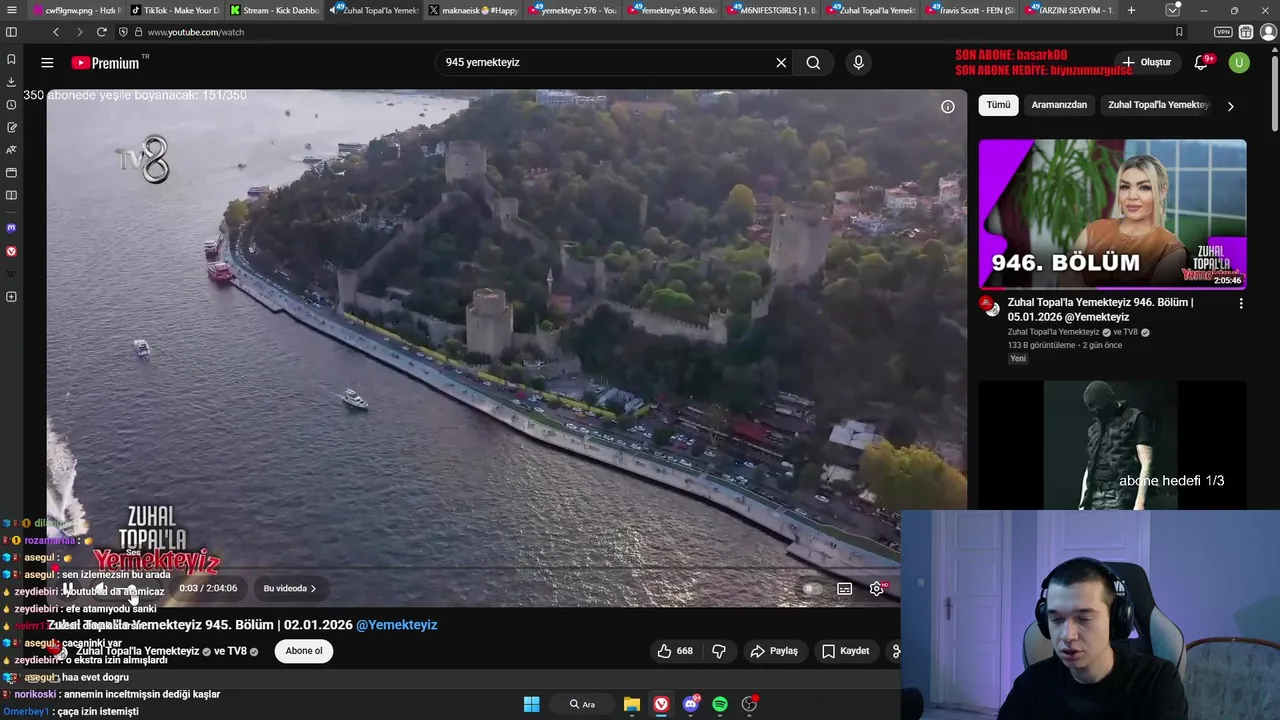Switch to M6NIFESTGIRLS tab

point(773,10)
